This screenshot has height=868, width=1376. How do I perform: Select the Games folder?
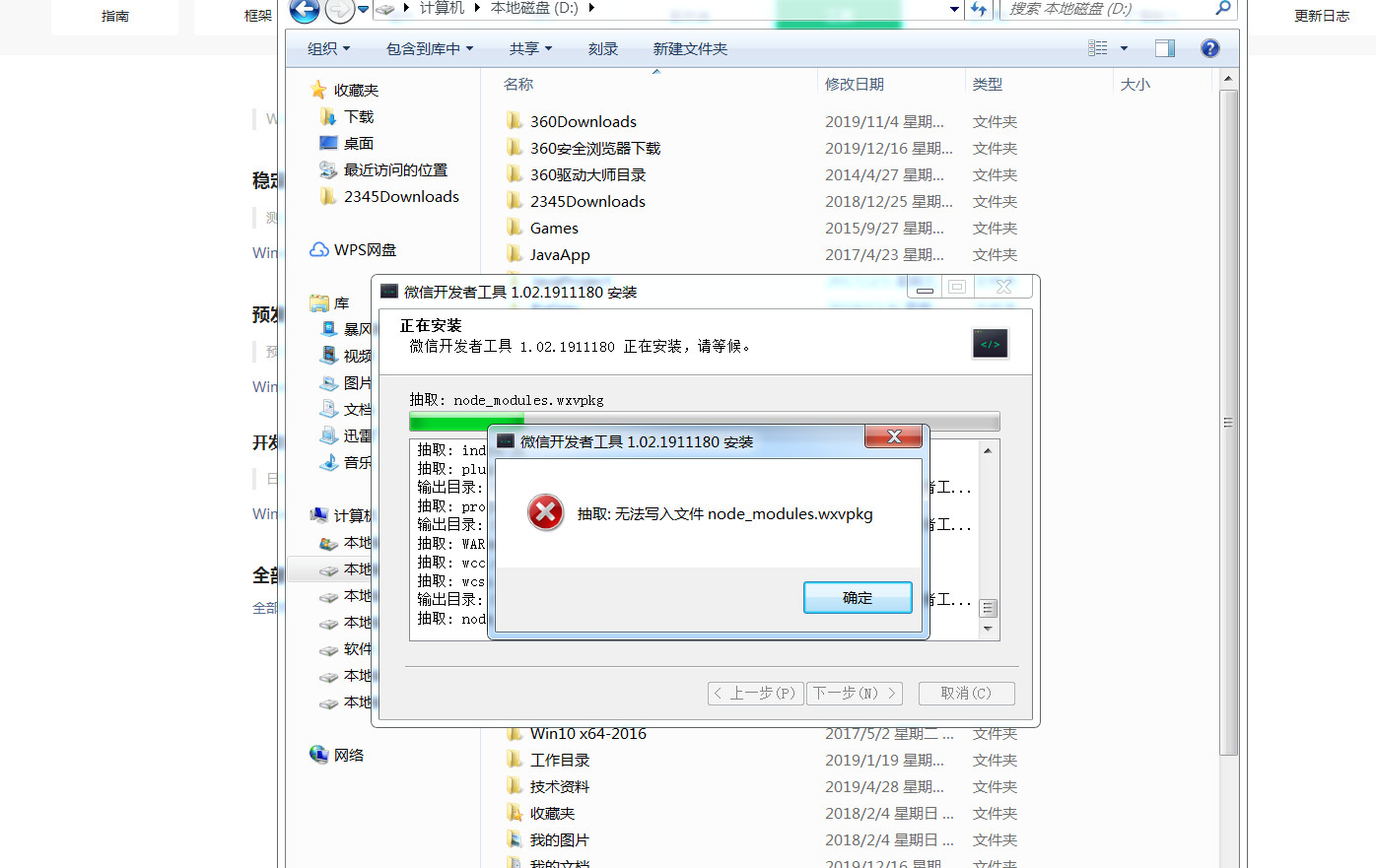click(554, 228)
